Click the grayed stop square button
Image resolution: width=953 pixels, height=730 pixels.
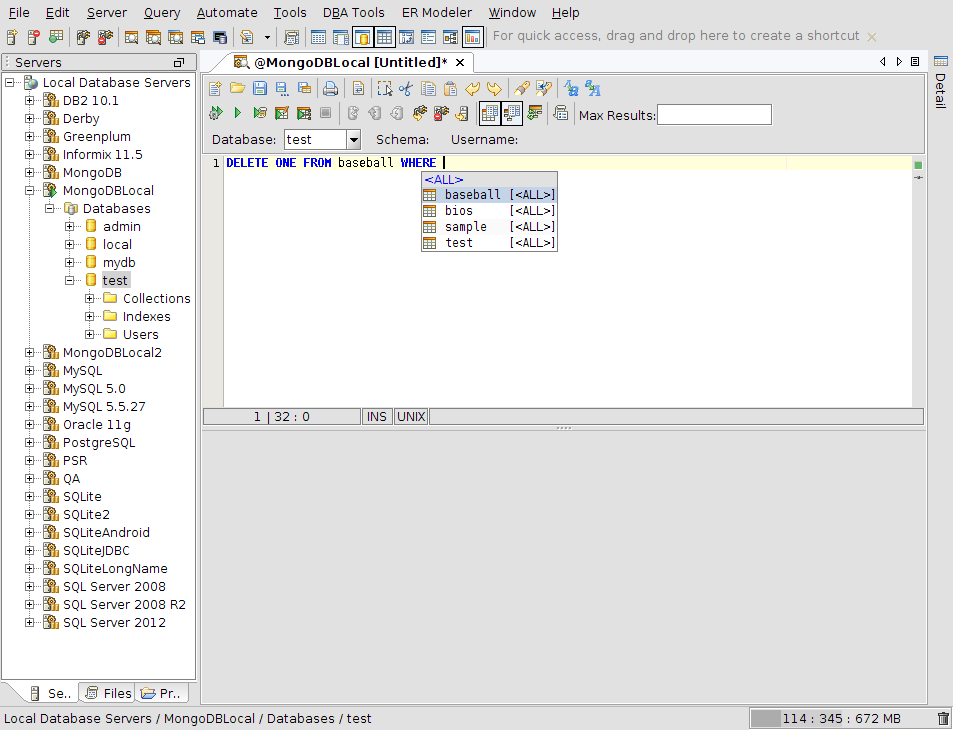(326, 113)
